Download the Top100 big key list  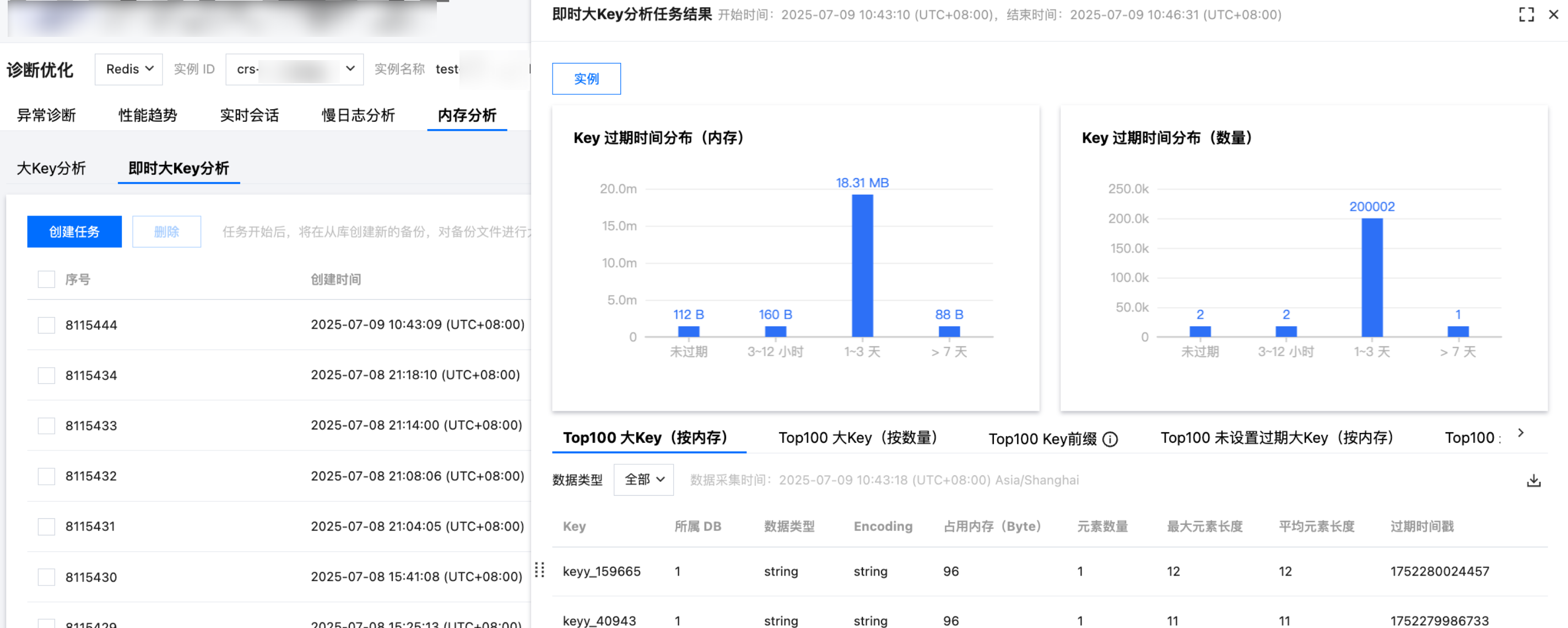click(x=1533, y=481)
